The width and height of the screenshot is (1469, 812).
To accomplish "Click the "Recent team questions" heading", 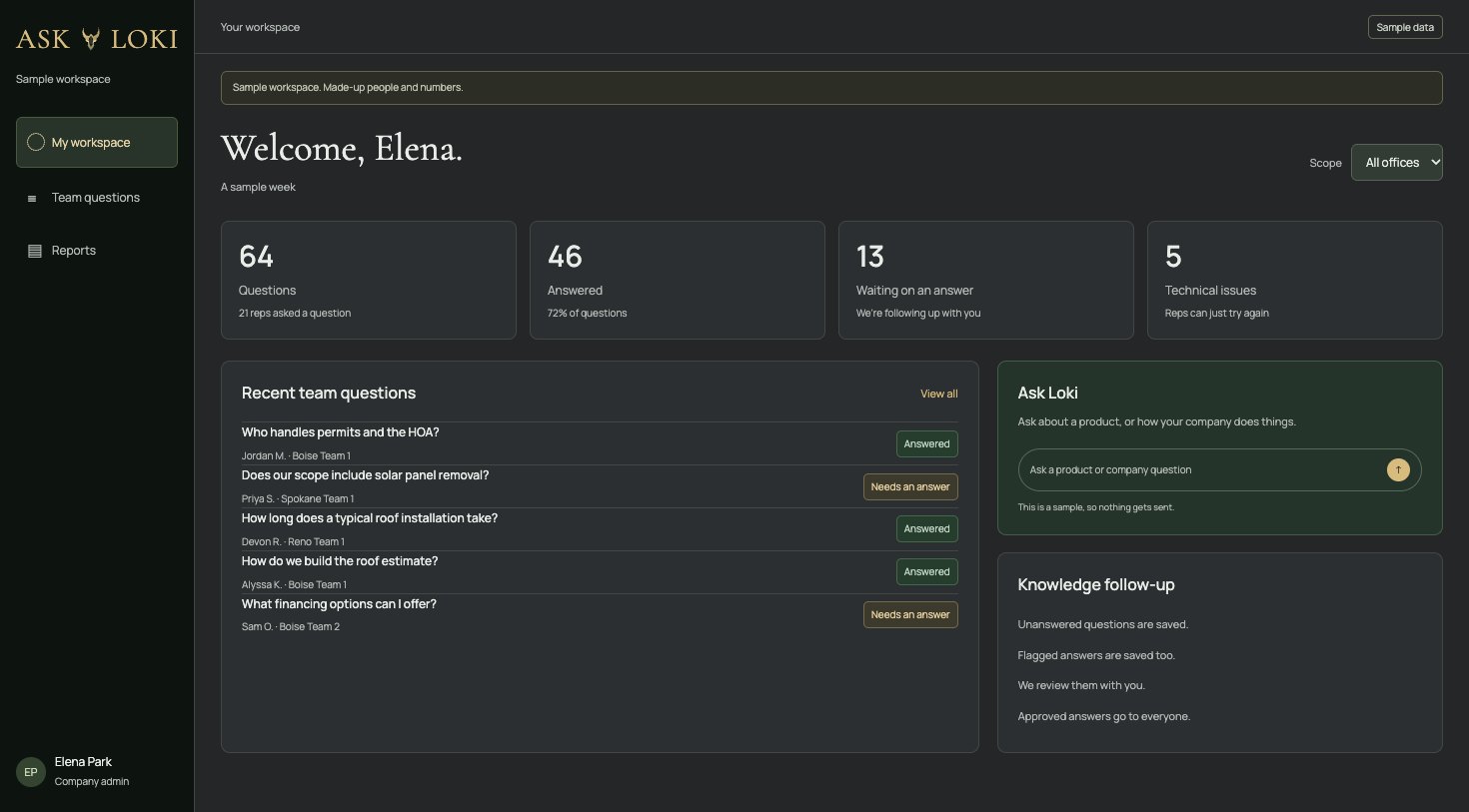I will (x=329, y=394).
